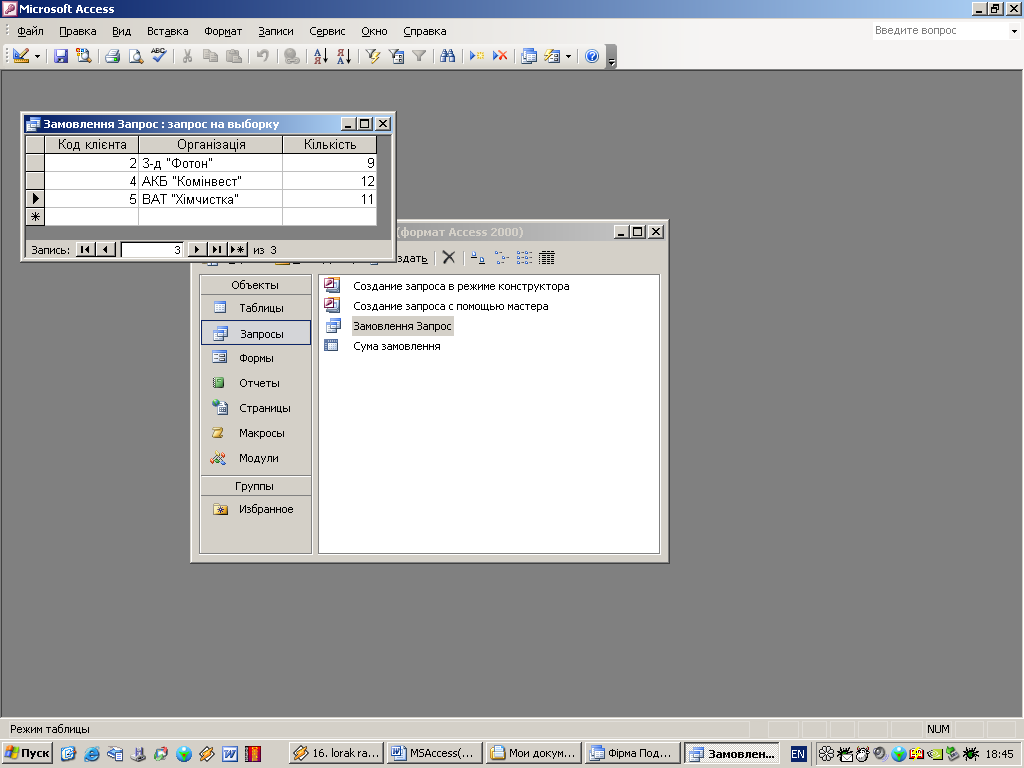
Task: Switch to List view in database window
Action: [524, 257]
